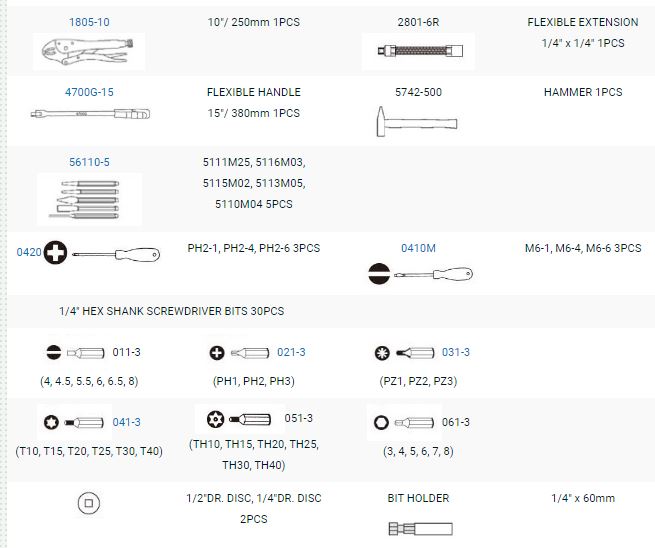Image resolution: width=655 pixels, height=548 pixels.
Task: Open the 0420 screwdriver link
Action: [28, 253]
